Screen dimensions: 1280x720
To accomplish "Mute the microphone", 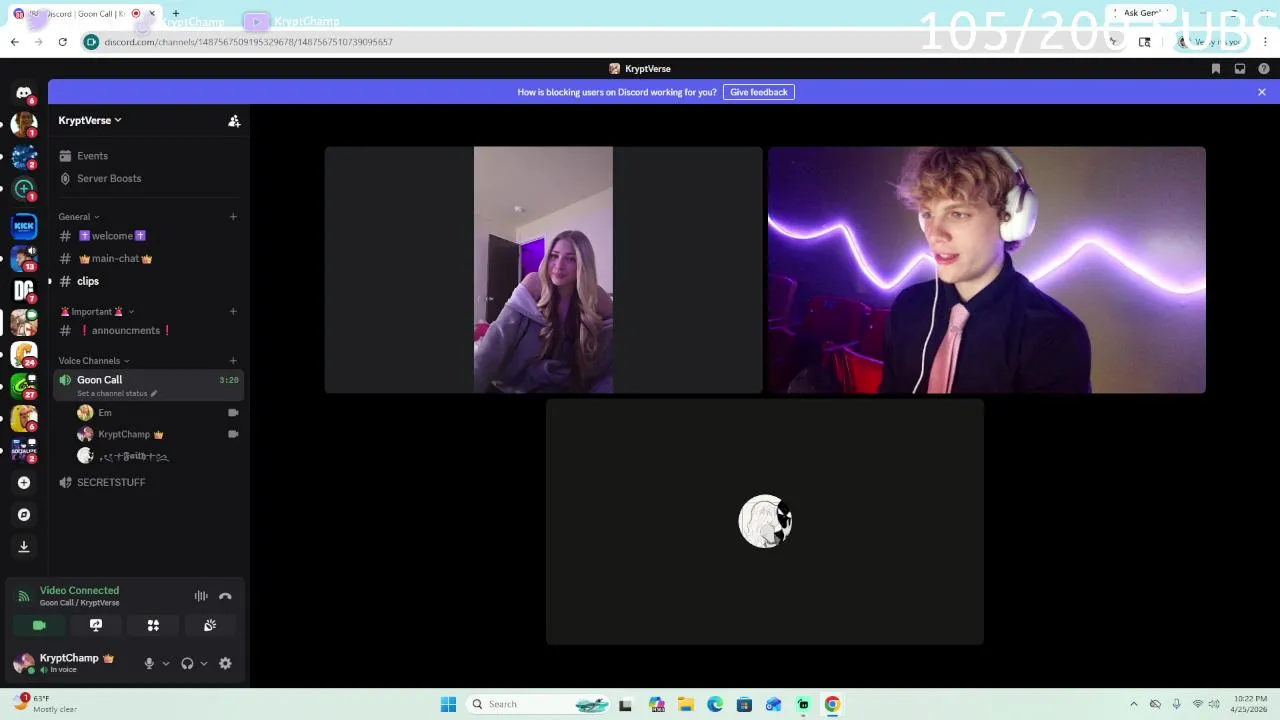I will click(x=149, y=663).
